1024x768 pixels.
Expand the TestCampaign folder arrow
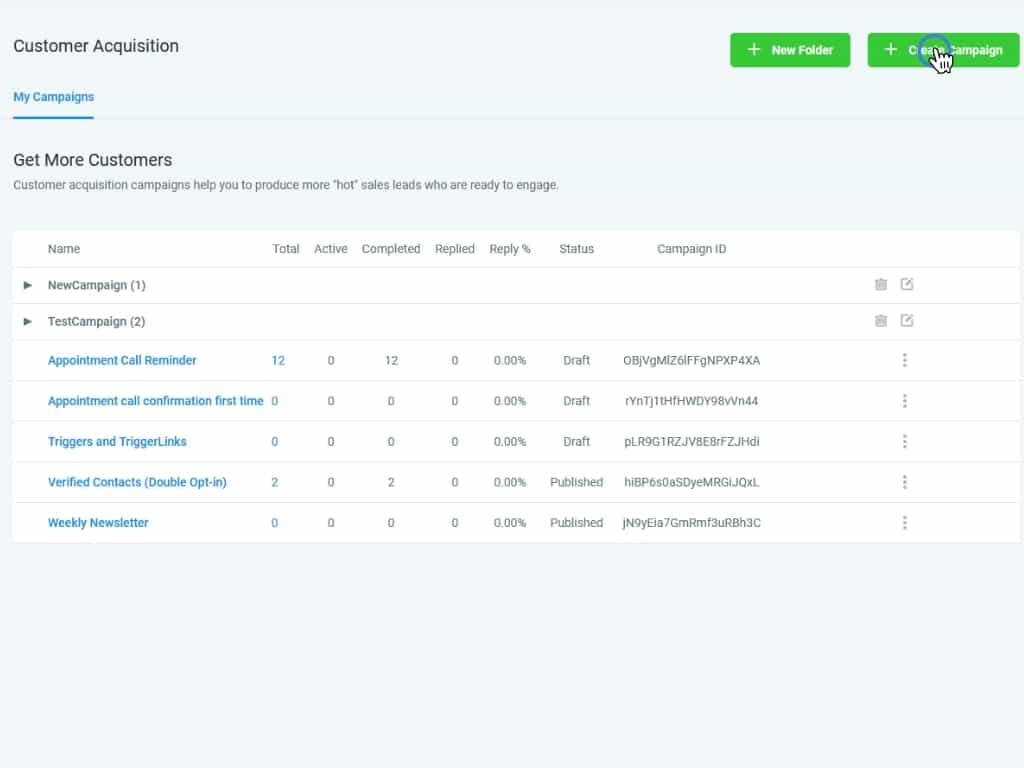tap(28, 321)
